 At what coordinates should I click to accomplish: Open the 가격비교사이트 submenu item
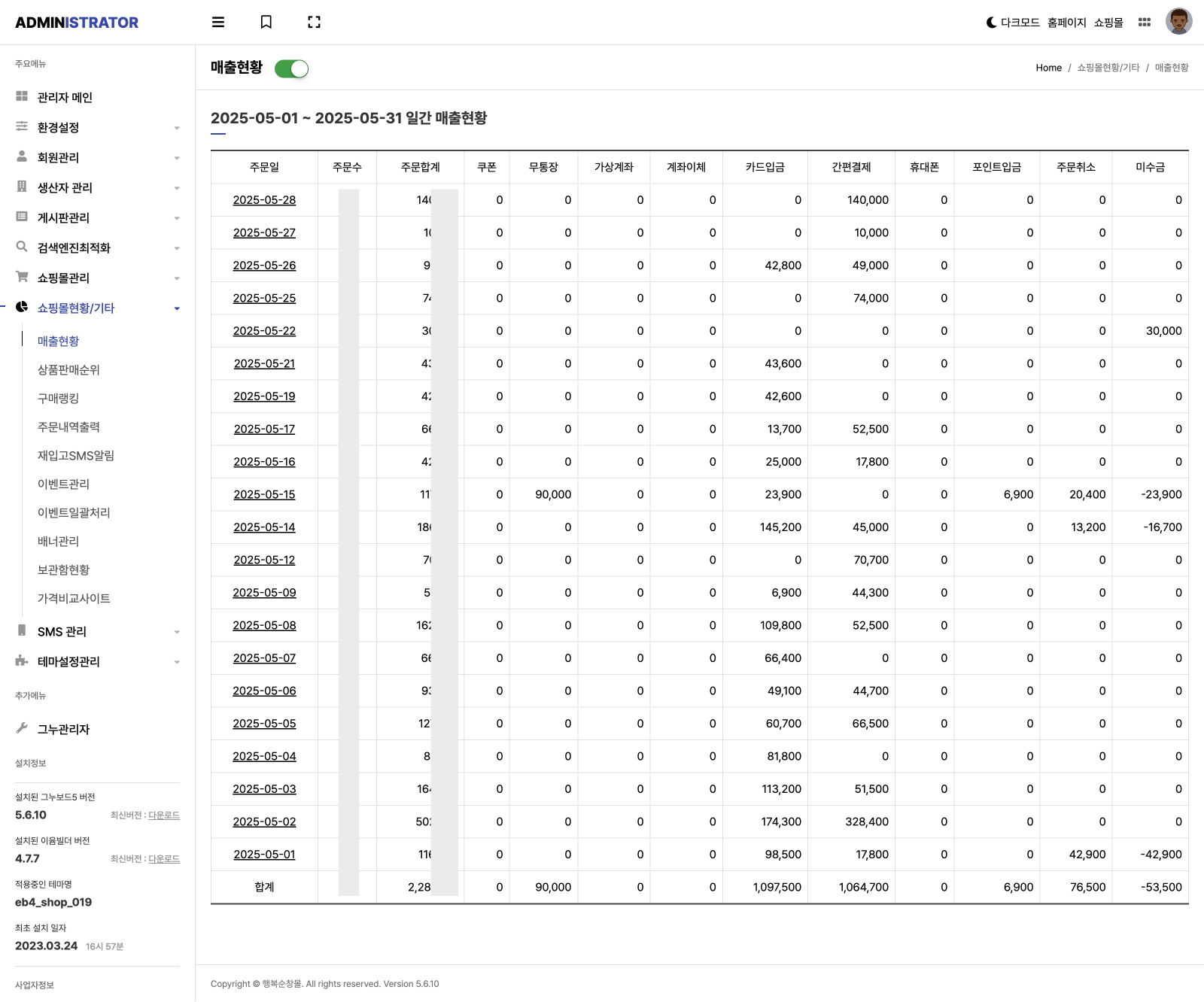[x=74, y=598]
